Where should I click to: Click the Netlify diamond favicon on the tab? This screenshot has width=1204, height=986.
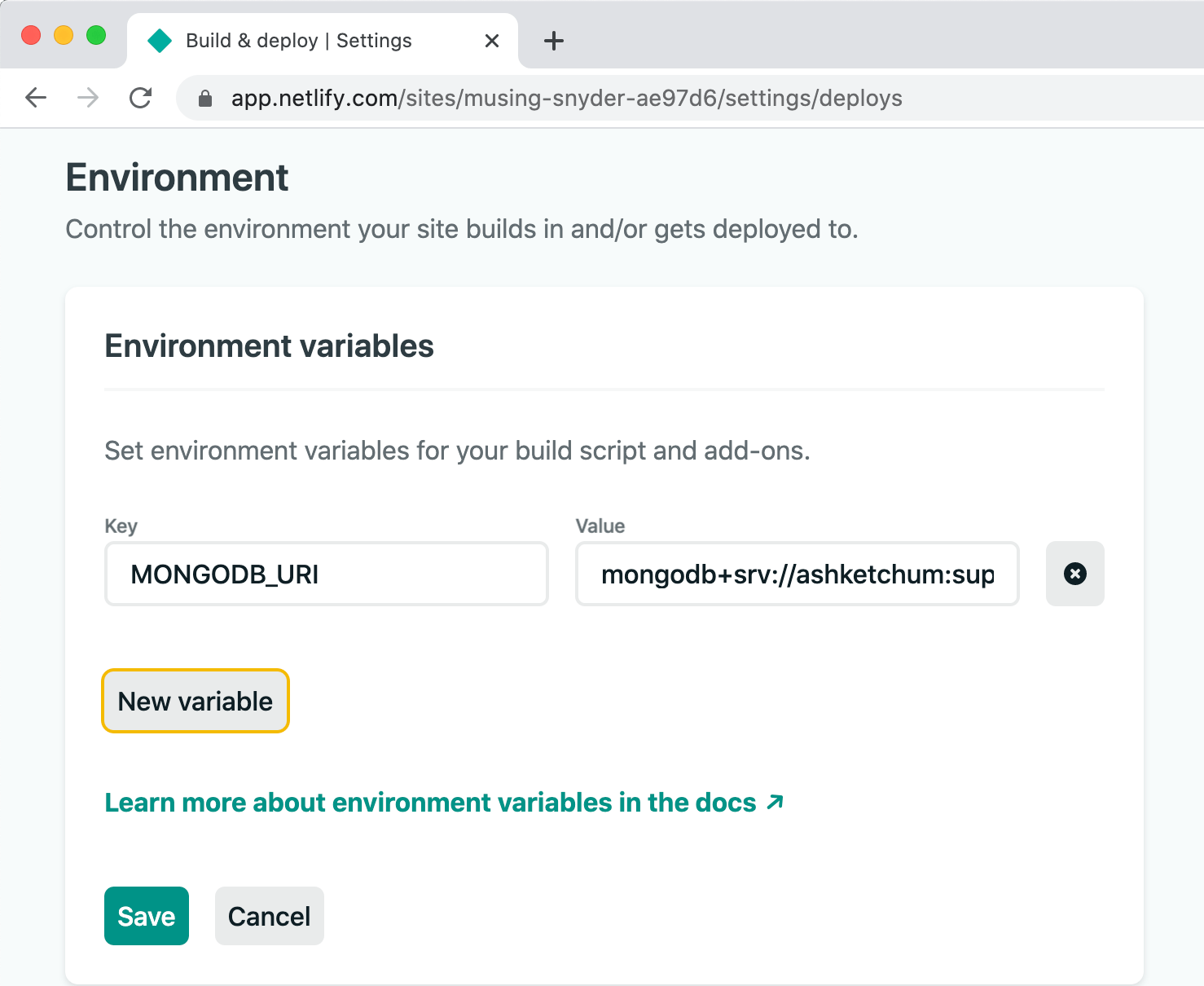click(x=160, y=40)
